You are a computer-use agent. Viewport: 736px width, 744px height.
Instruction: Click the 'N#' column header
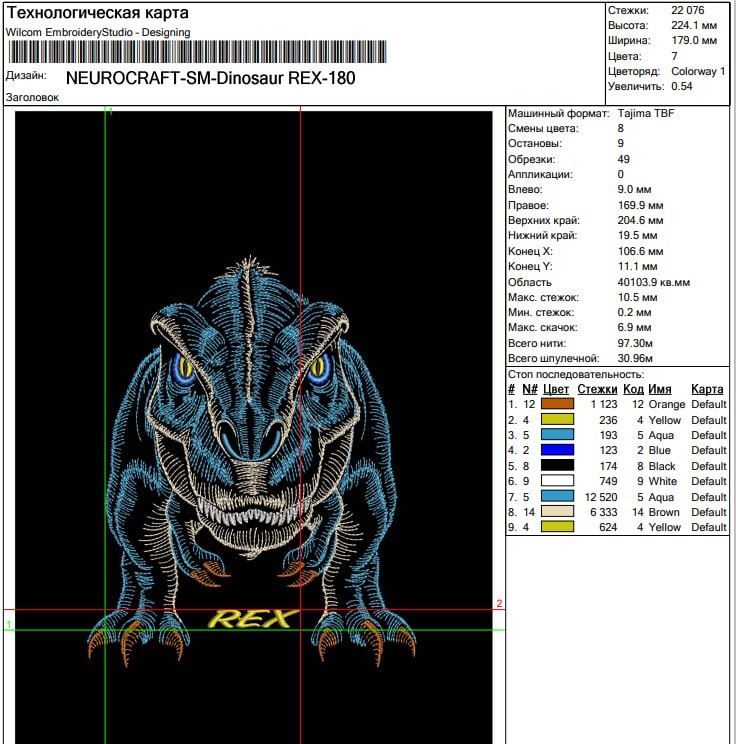[530, 390]
